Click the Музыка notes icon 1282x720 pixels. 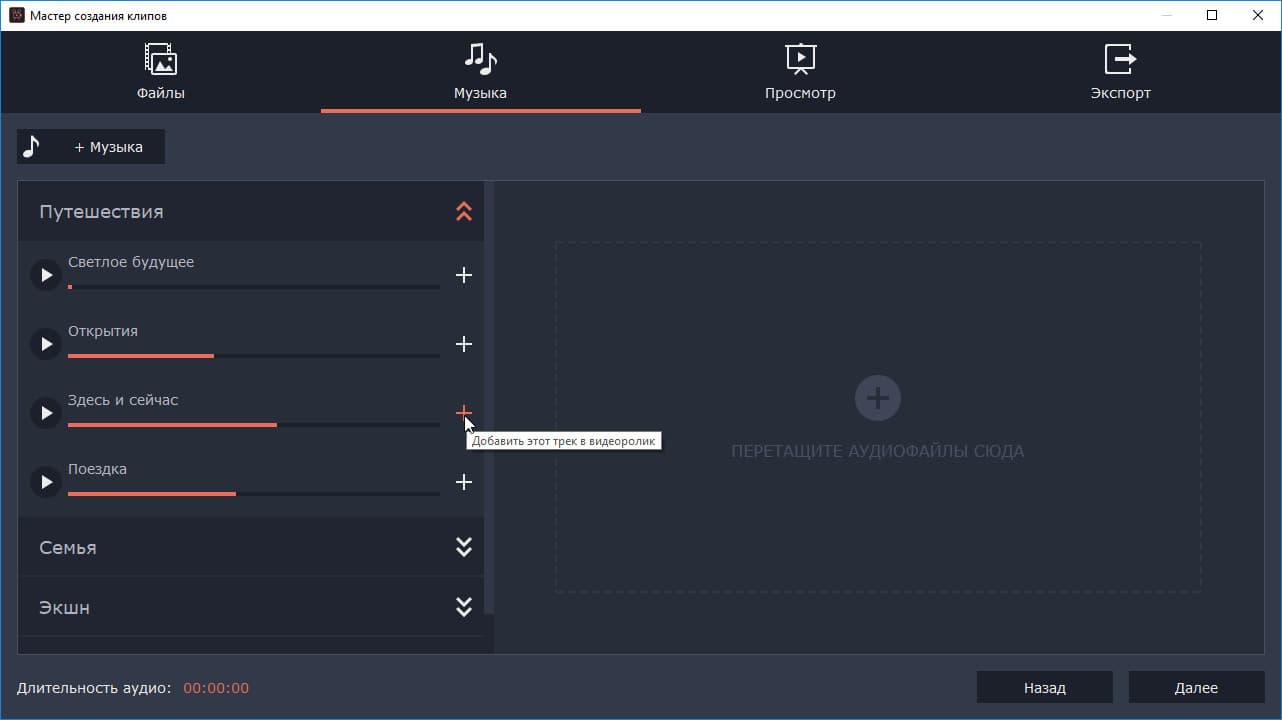click(x=480, y=59)
